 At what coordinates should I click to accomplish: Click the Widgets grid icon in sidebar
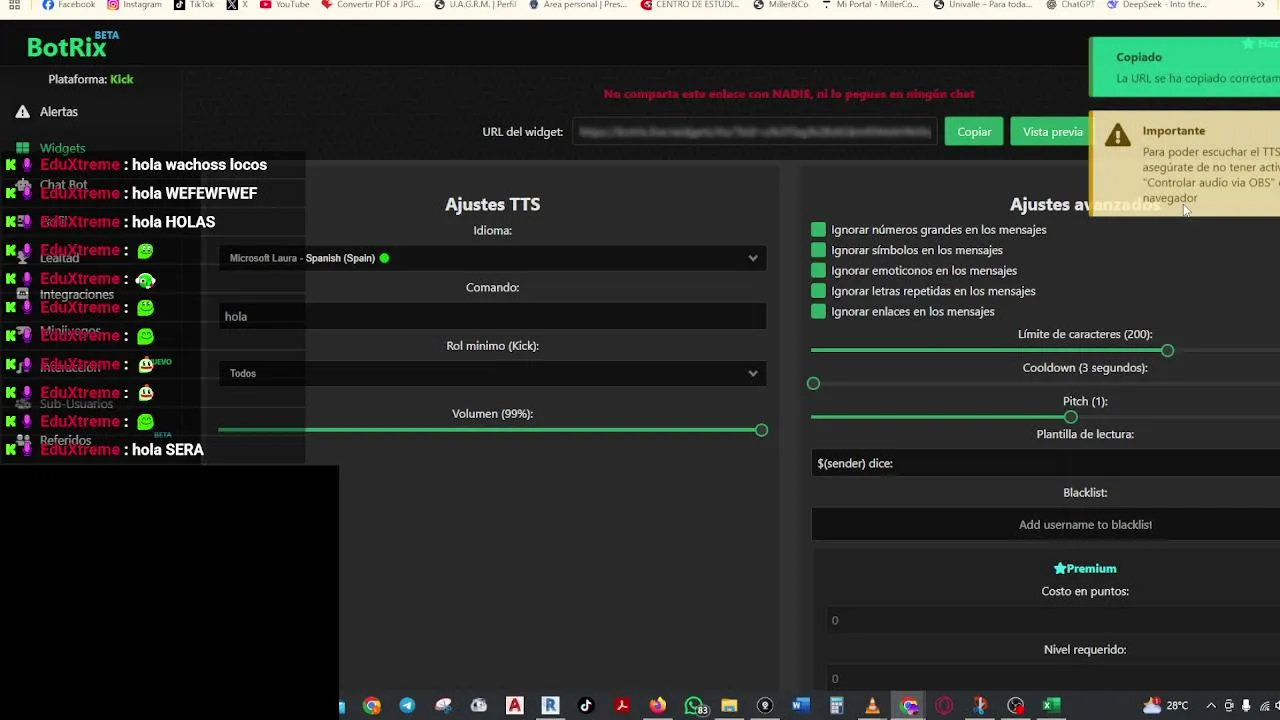pos(22,148)
